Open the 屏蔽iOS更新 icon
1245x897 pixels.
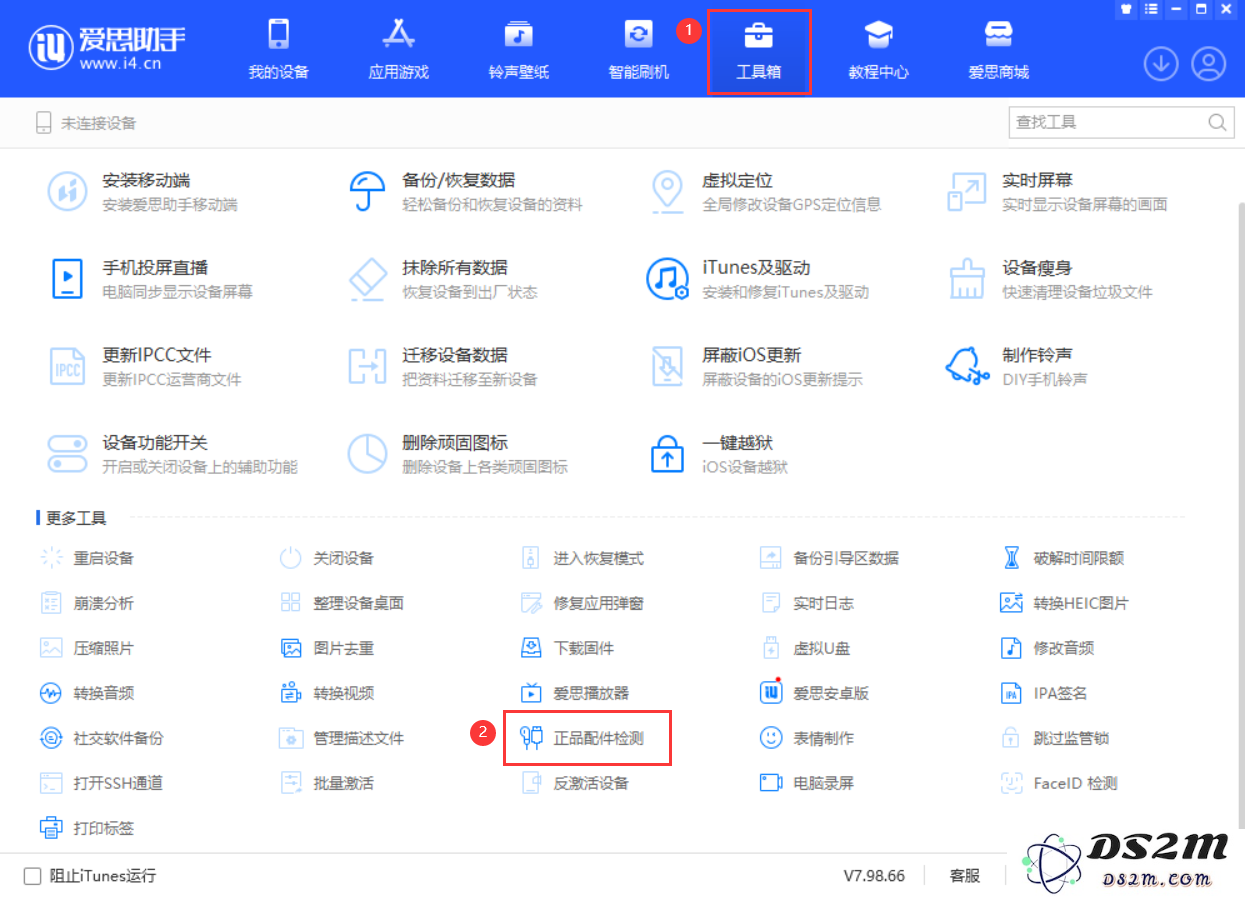pos(667,366)
